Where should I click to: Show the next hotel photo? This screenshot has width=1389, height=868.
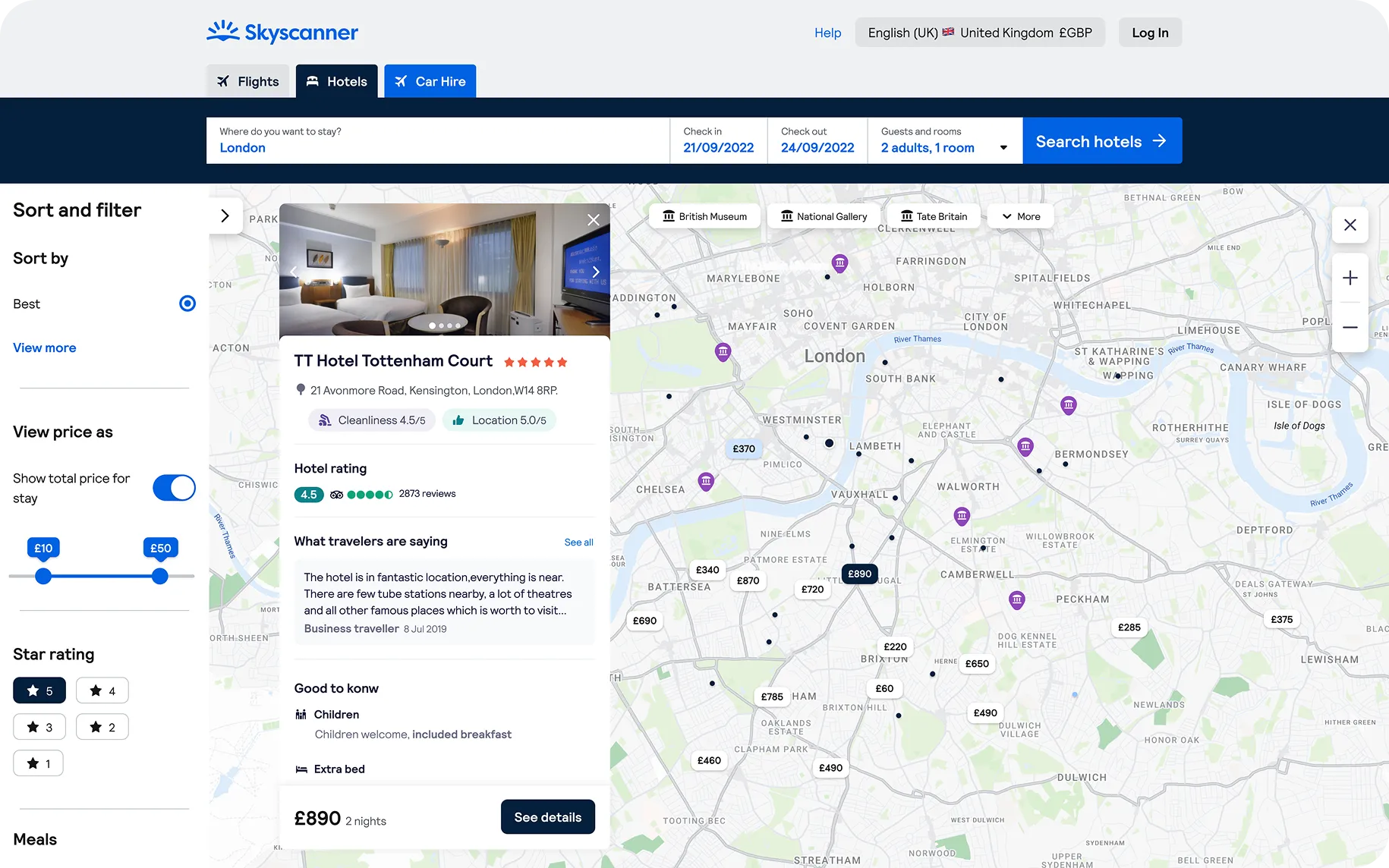click(x=596, y=272)
